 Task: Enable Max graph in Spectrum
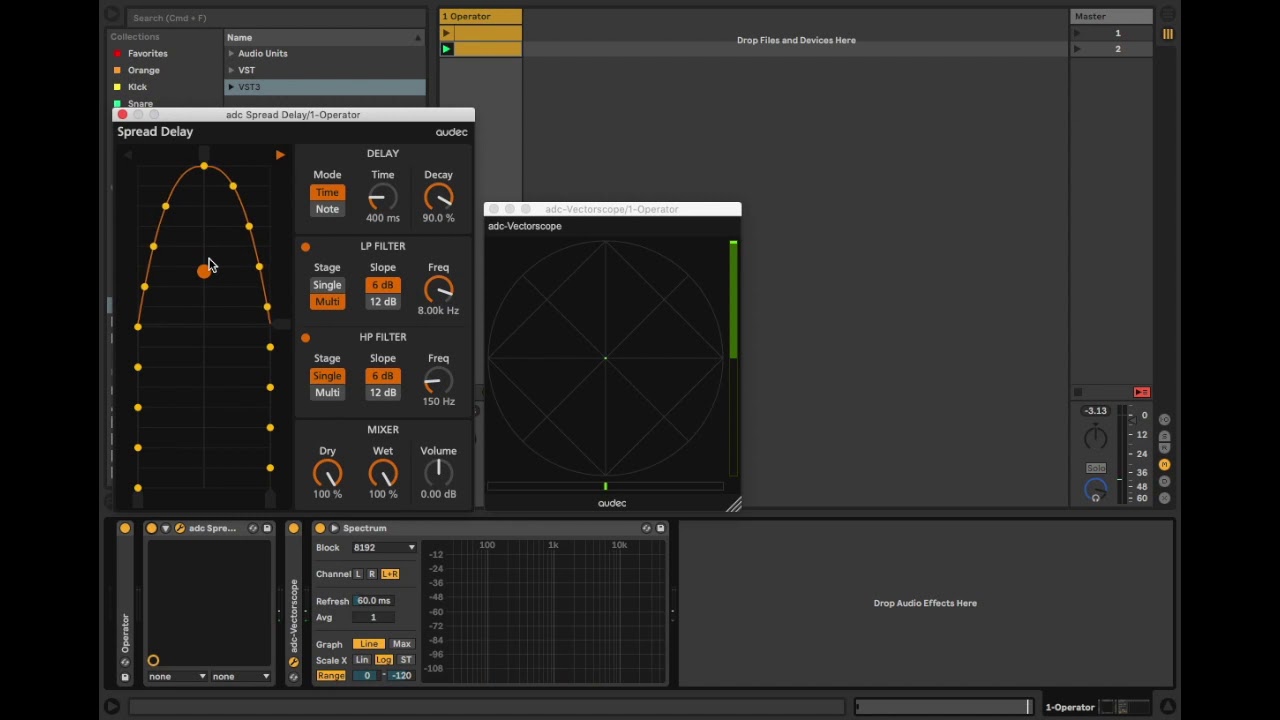[x=402, y=644]
